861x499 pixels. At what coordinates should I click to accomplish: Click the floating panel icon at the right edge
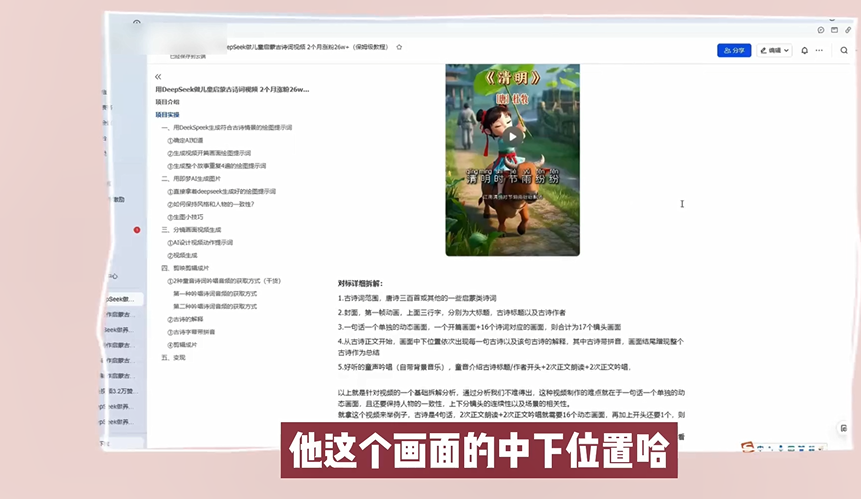843,428
